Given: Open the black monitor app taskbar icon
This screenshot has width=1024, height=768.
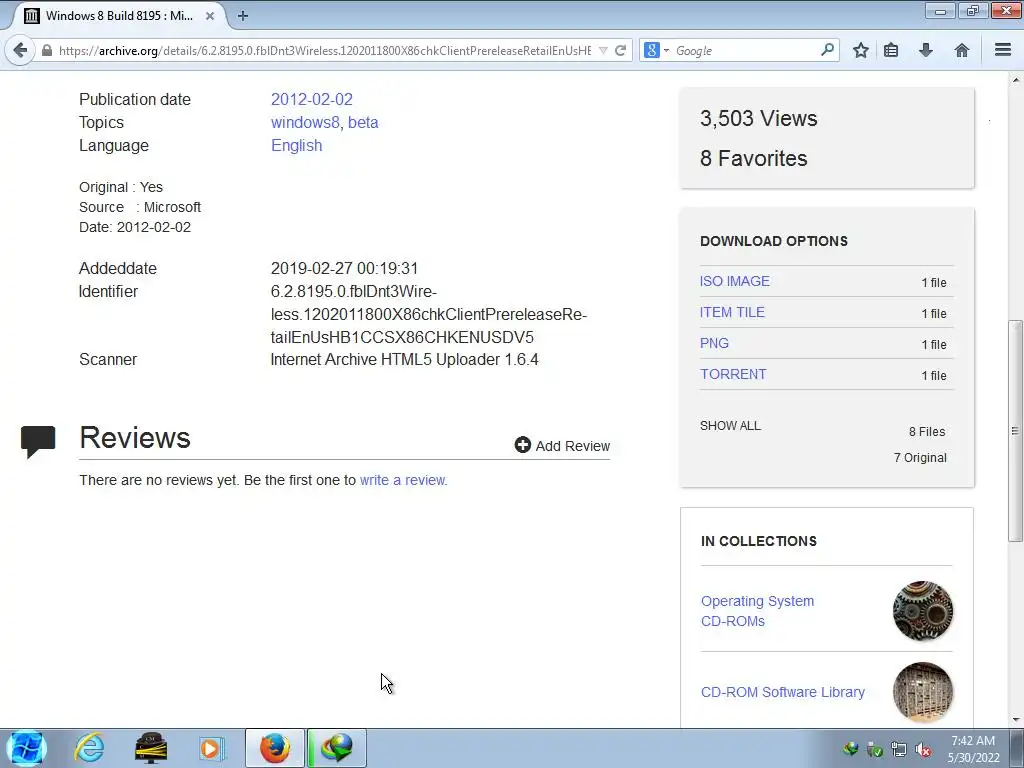Looking at the screenshot, I should (151, 748).
